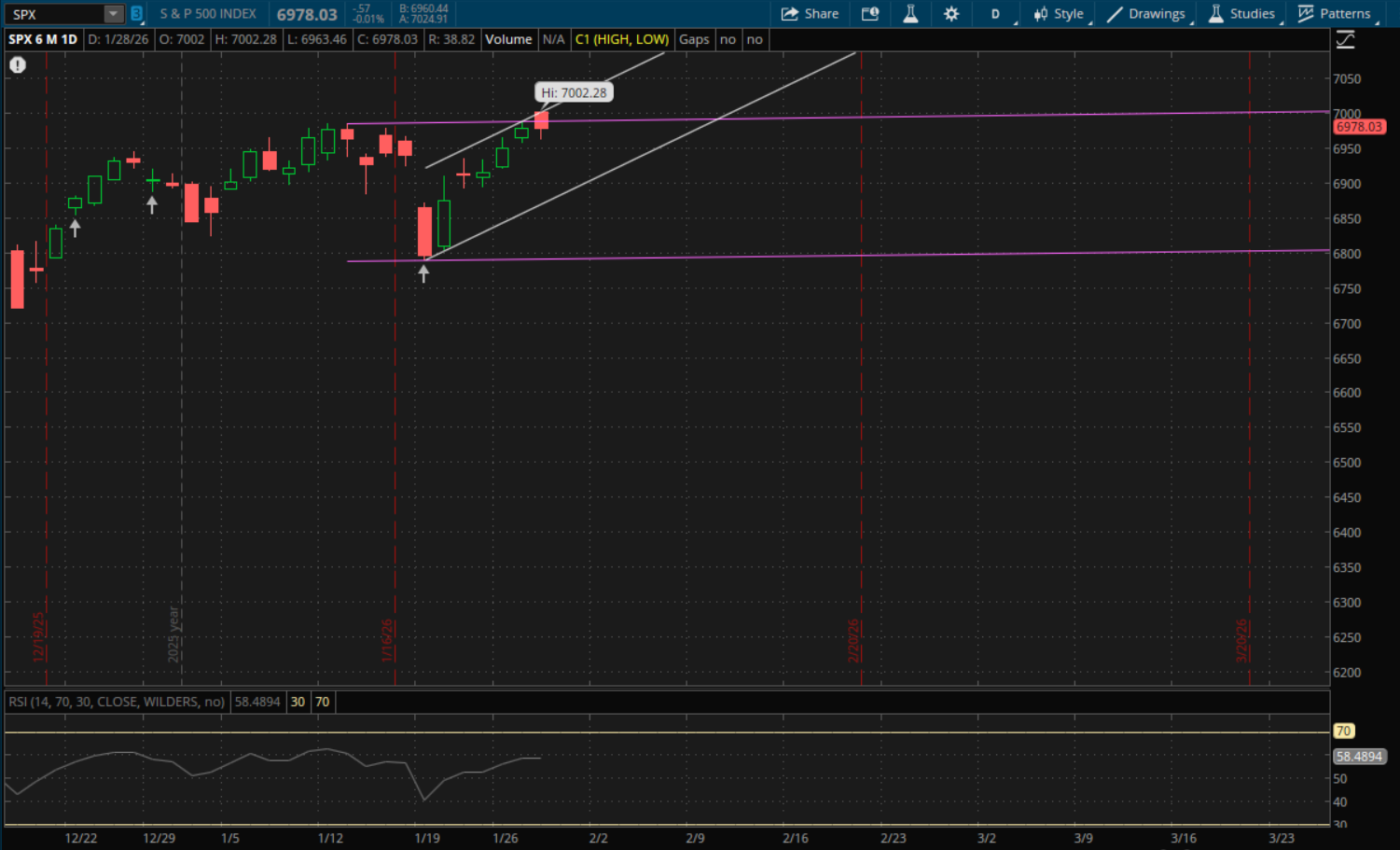Click the RSI study header label

117,702
